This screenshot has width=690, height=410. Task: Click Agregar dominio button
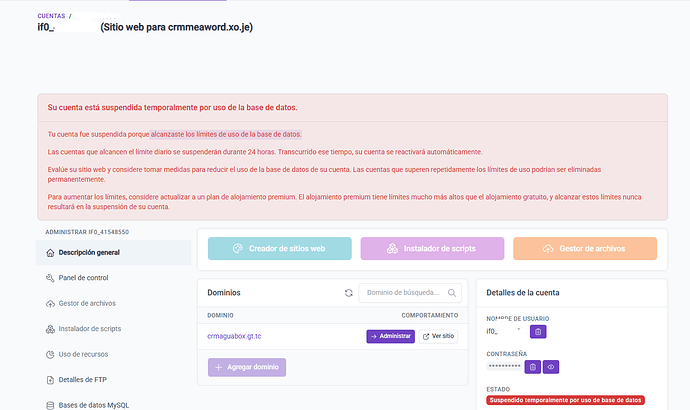[x=247, y=367]
